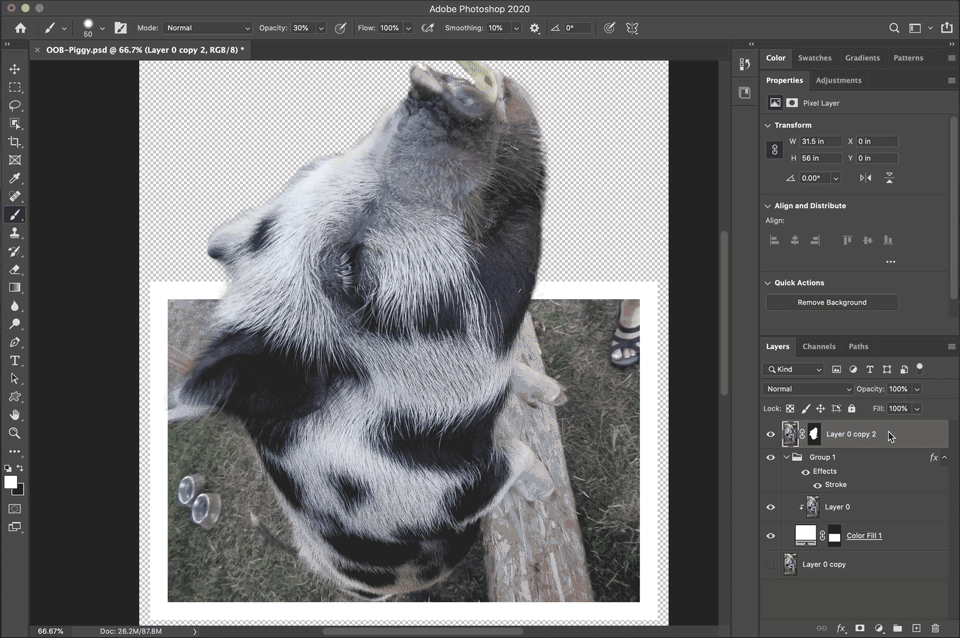Toggle Effects visibility eye in Group 1
Viewport: 960px width, 638px height.
806,472
